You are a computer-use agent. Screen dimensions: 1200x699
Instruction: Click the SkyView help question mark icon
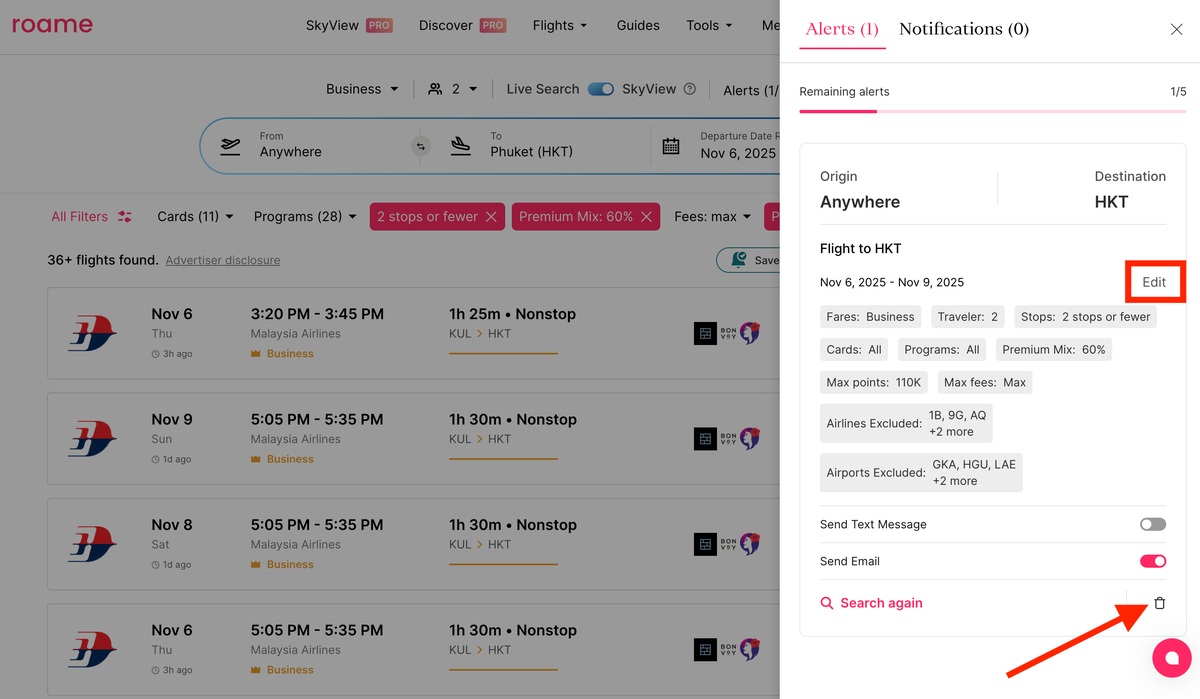tap(689, 89)
